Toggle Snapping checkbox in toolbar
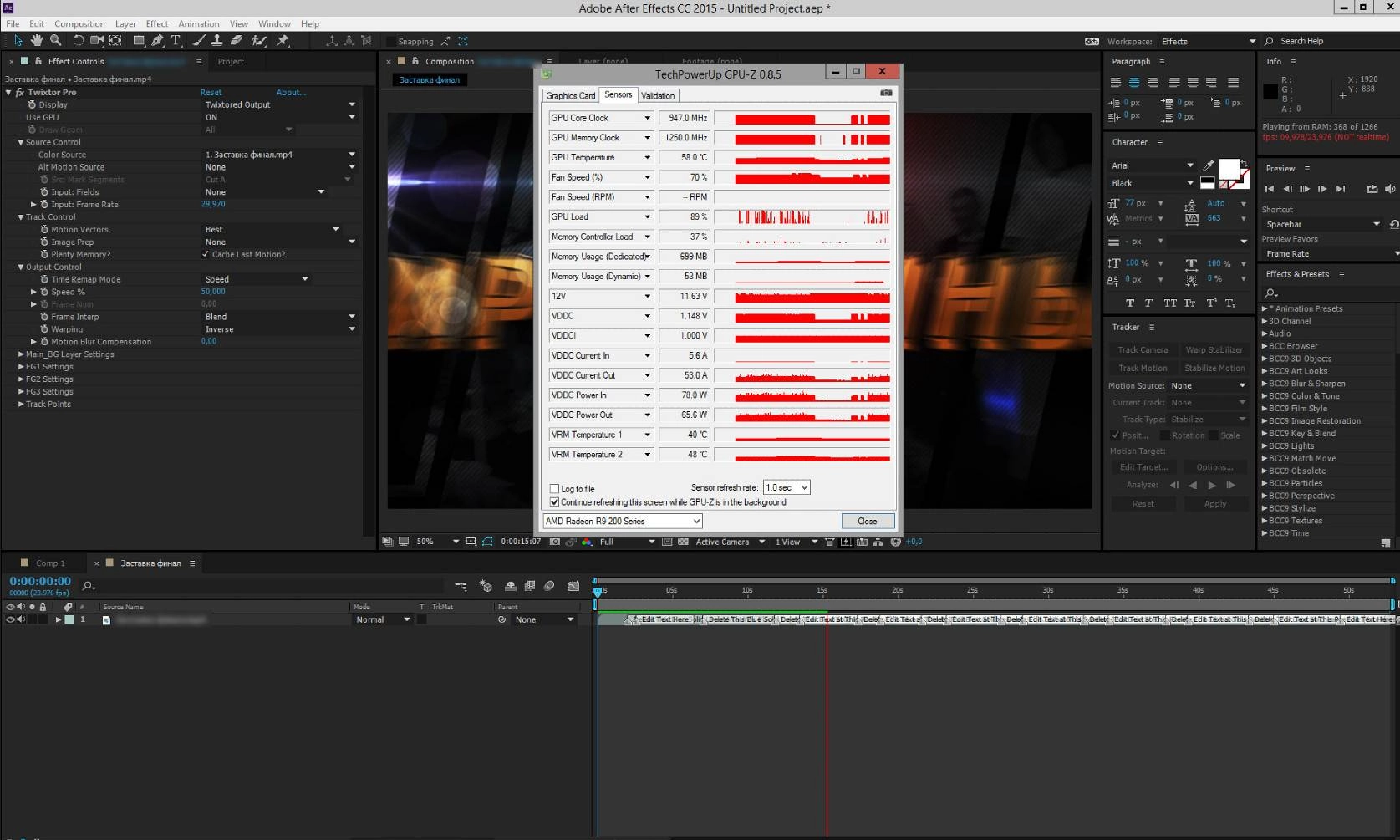 click(390, 41)
